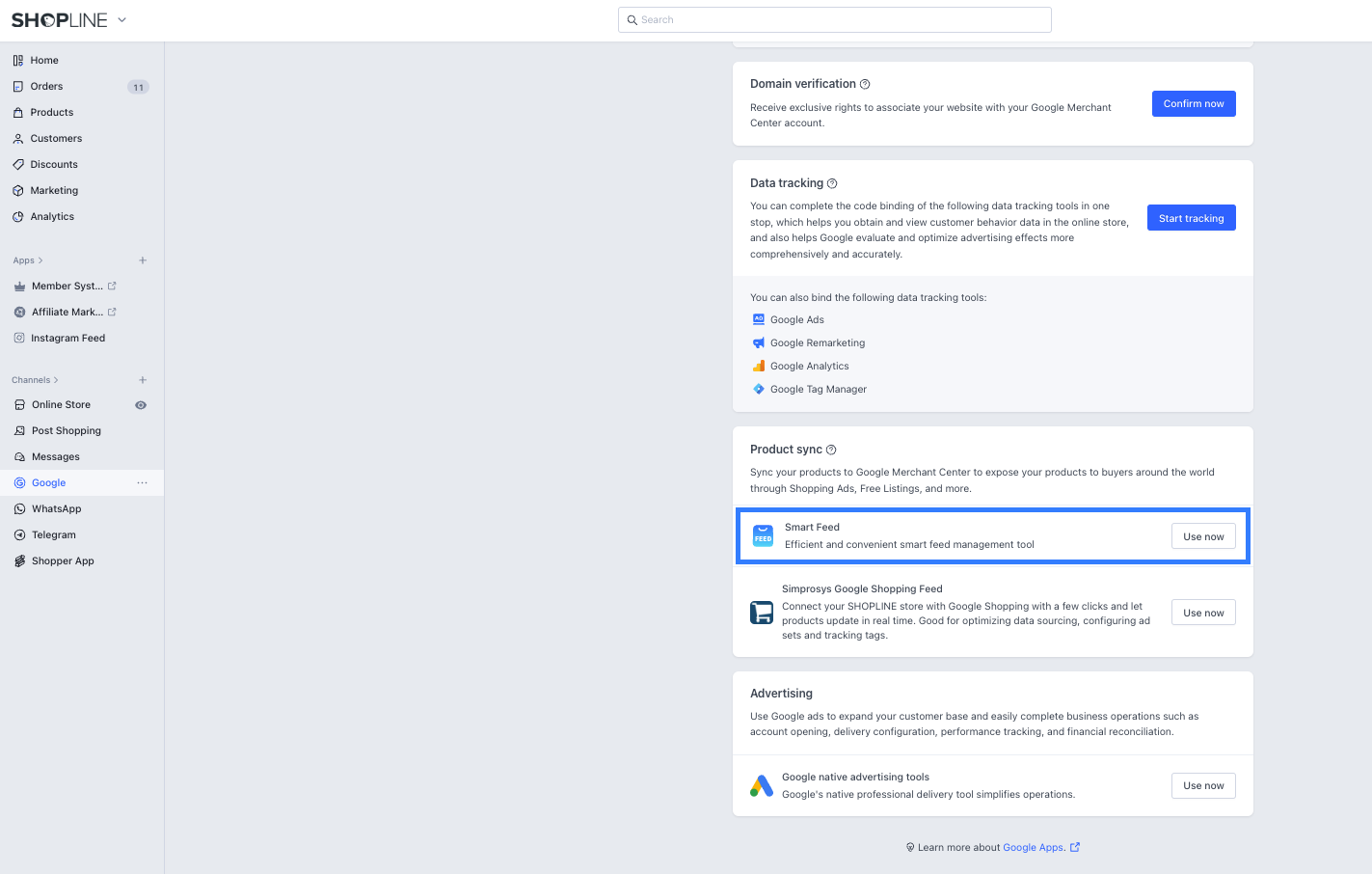Click the Products bag icon
Viewport: 1372px width, 874px height.
point(18,112)
